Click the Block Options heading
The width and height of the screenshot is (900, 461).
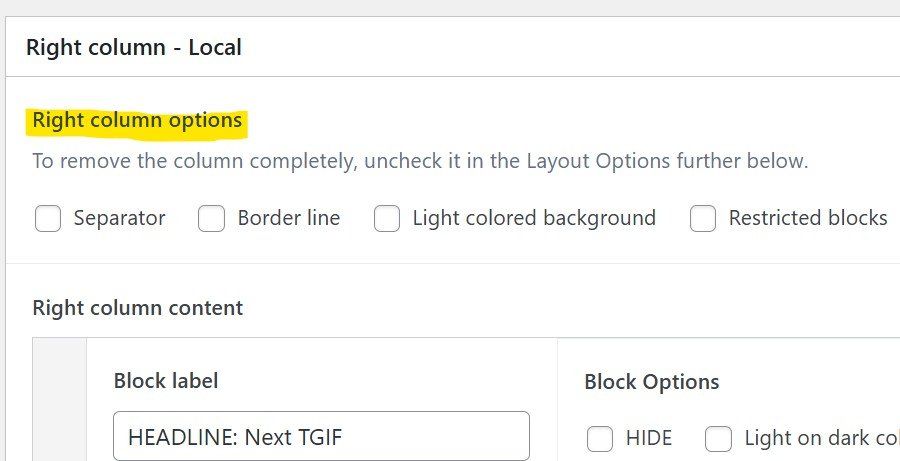tap(651, 382)
